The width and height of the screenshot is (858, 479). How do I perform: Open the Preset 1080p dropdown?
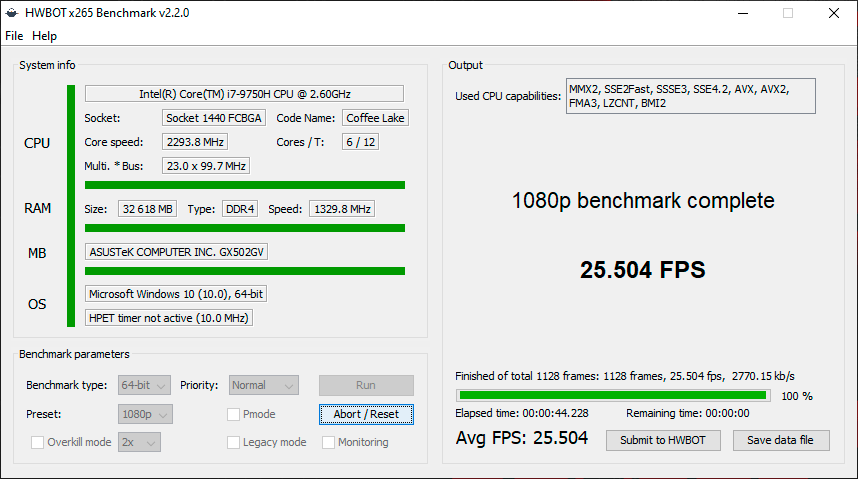click(145, 414)
